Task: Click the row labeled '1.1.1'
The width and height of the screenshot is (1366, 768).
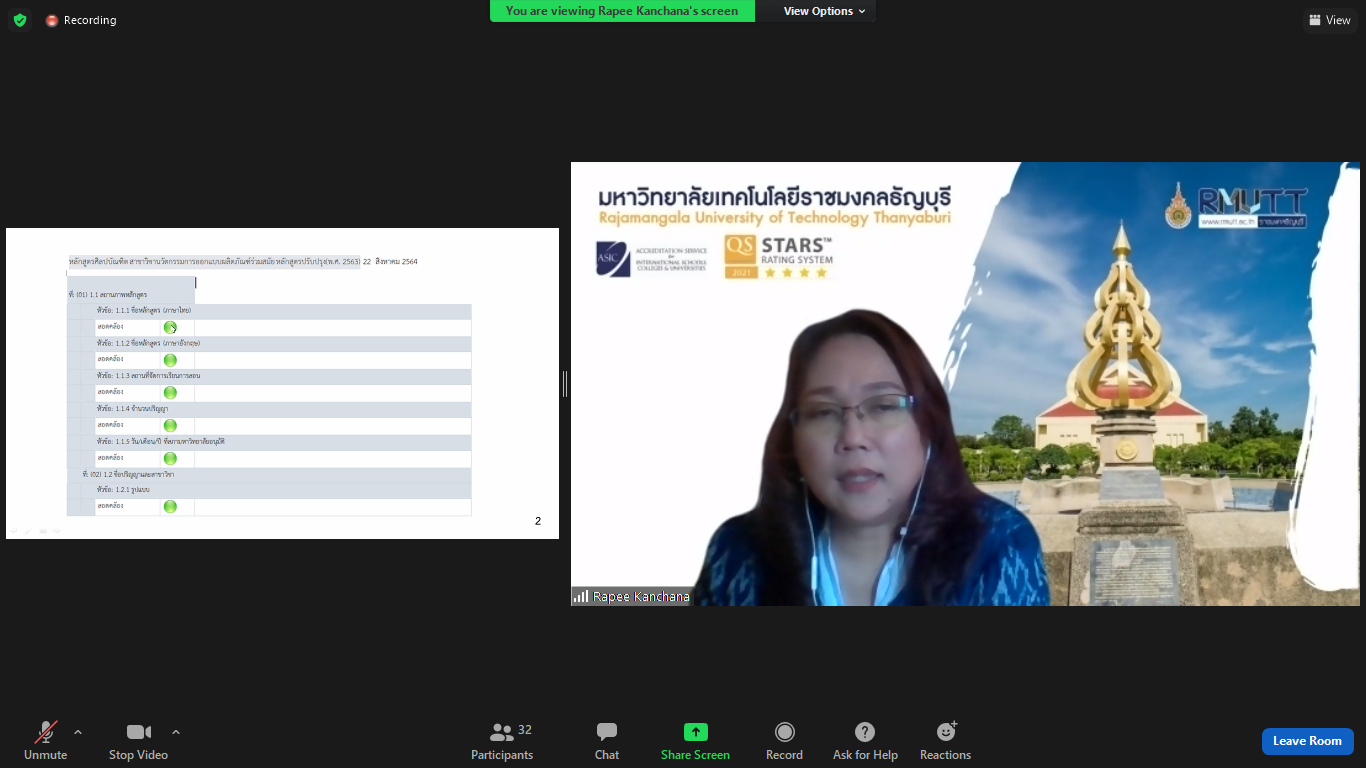Action: coord(283,311)
